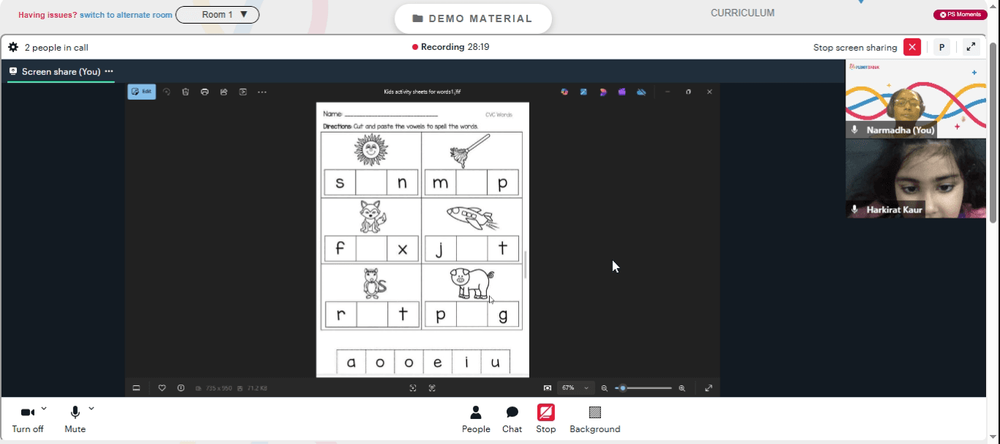Delete the image with trash icon
This screenshot has height=444, width=1000.
186,92
